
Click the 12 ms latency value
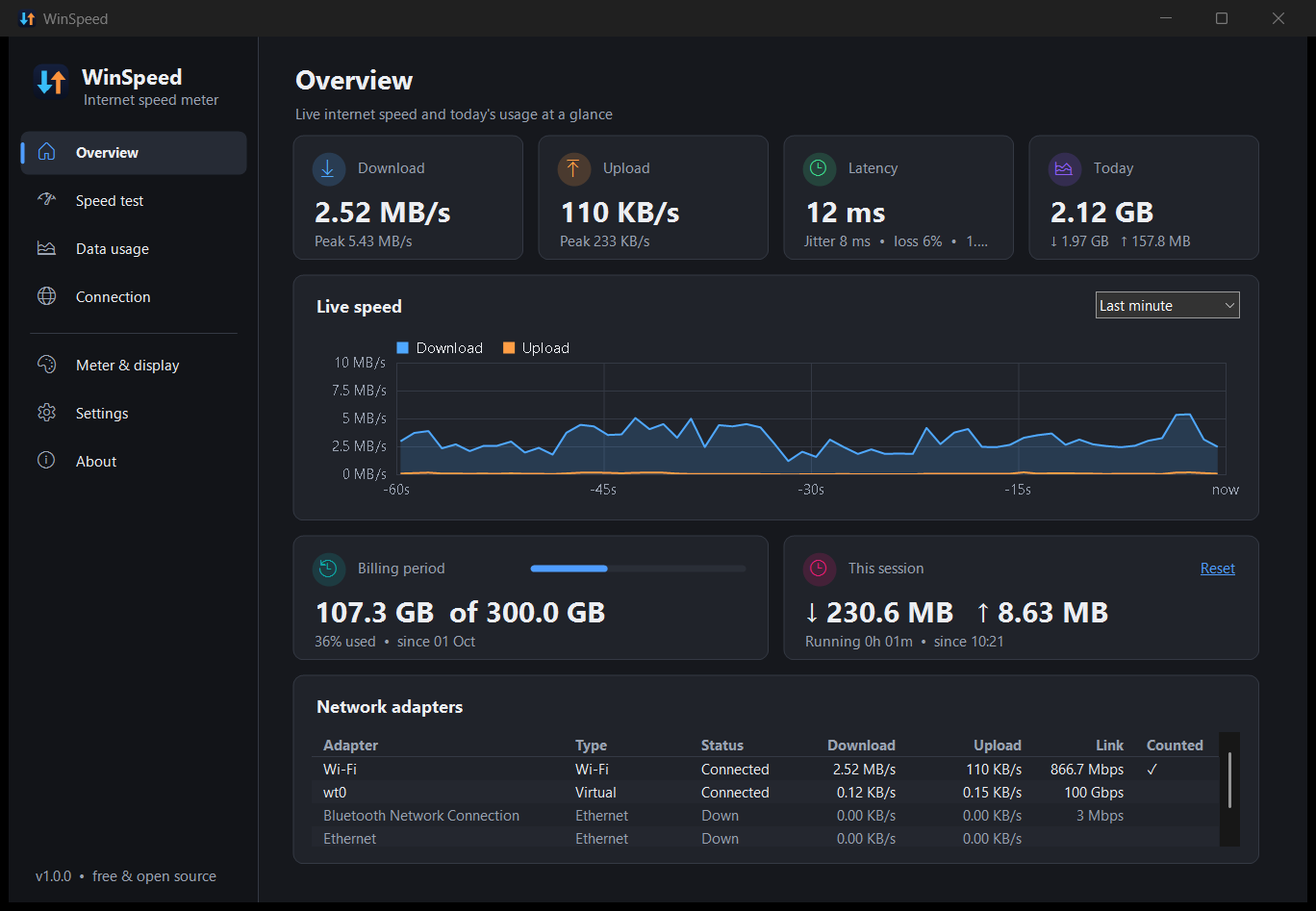845,213
